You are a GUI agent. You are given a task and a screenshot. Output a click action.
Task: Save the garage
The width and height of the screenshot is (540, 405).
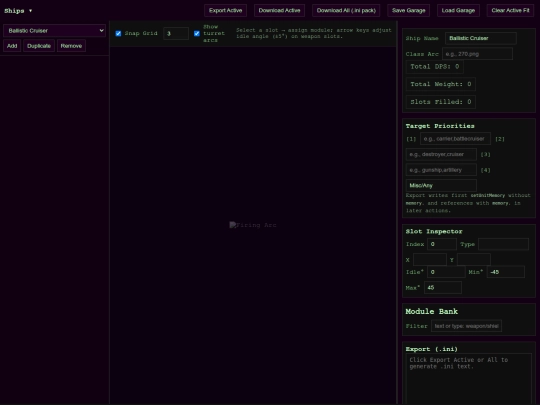click(x=408, y=10)
